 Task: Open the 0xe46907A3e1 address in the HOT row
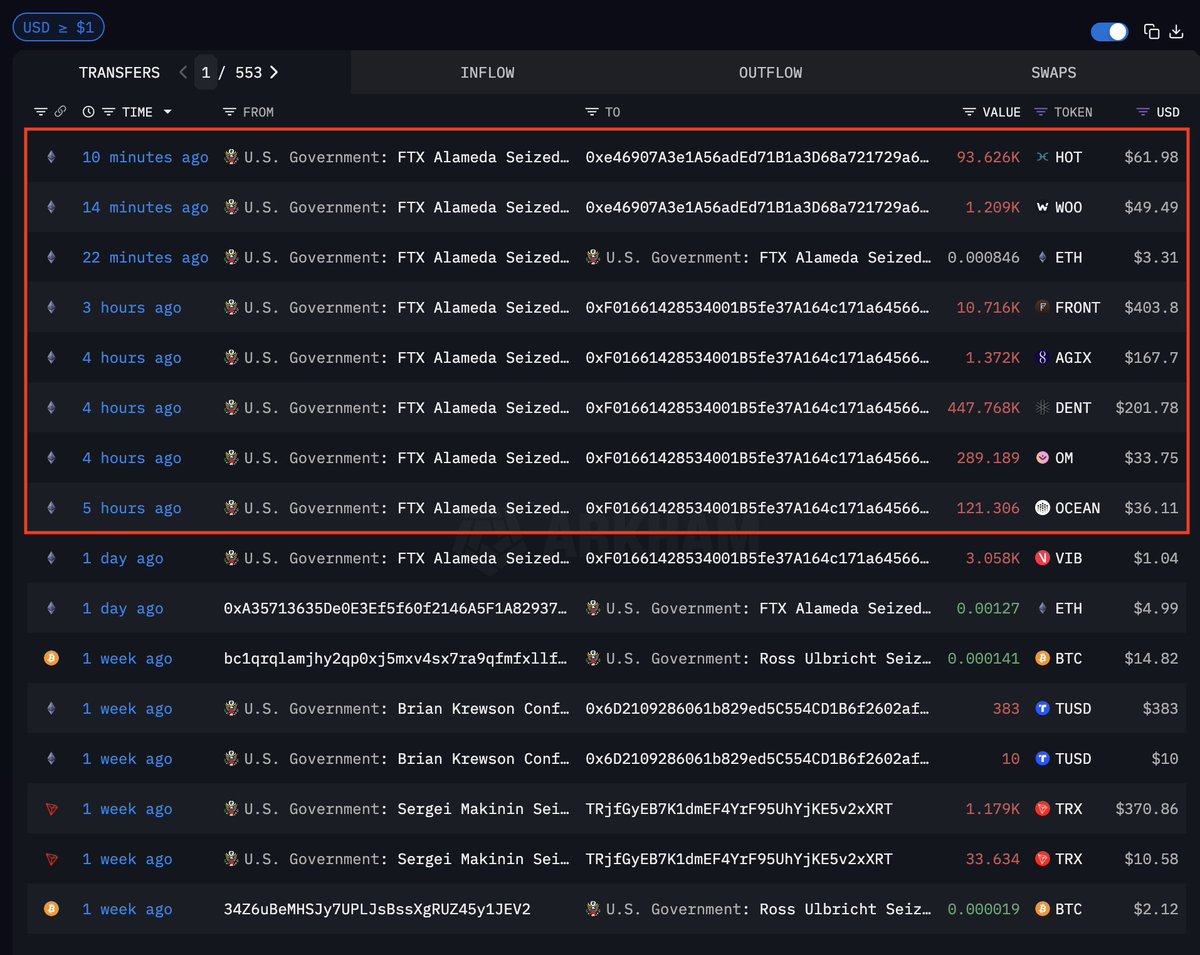[x=757, y=157]
